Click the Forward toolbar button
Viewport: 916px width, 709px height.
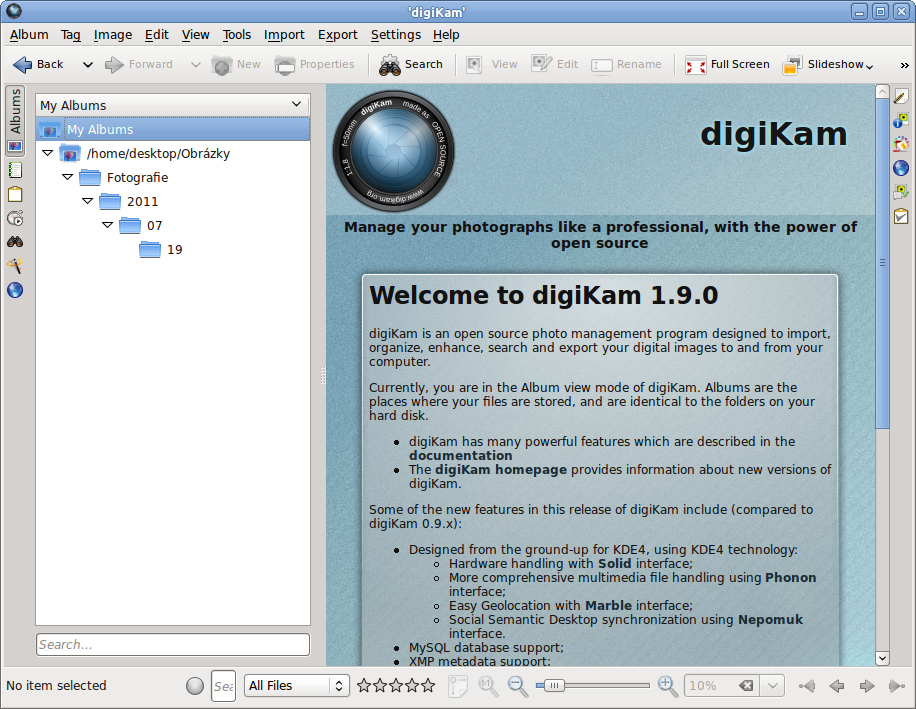point(139,64)
